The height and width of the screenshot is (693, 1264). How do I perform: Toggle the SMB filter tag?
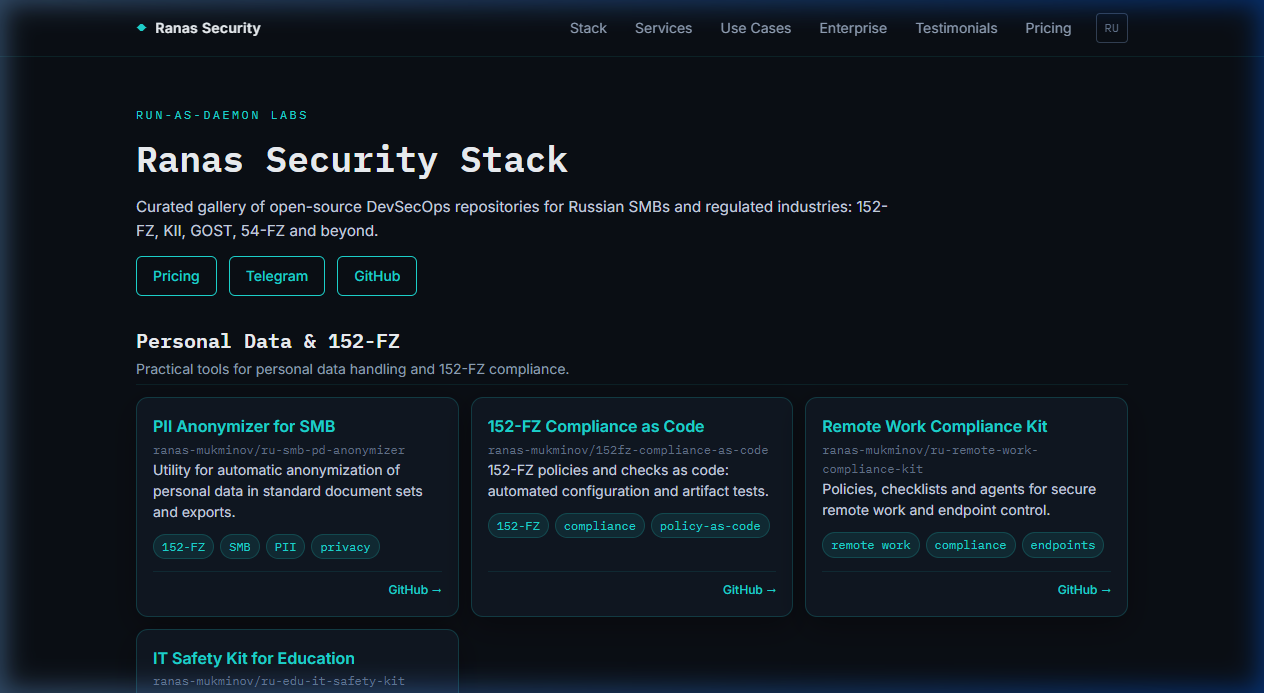[240, 546]
